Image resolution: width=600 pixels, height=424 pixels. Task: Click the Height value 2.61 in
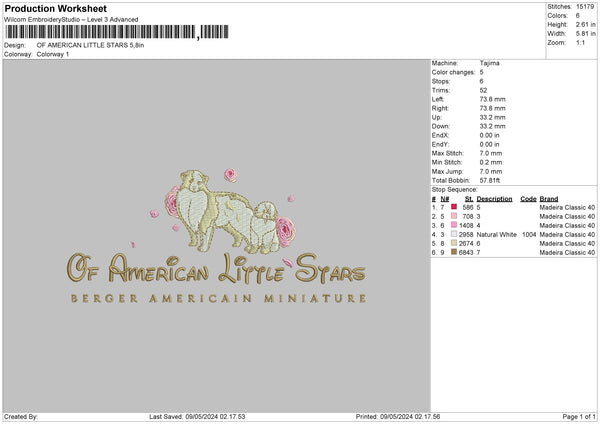coord(585,24)
